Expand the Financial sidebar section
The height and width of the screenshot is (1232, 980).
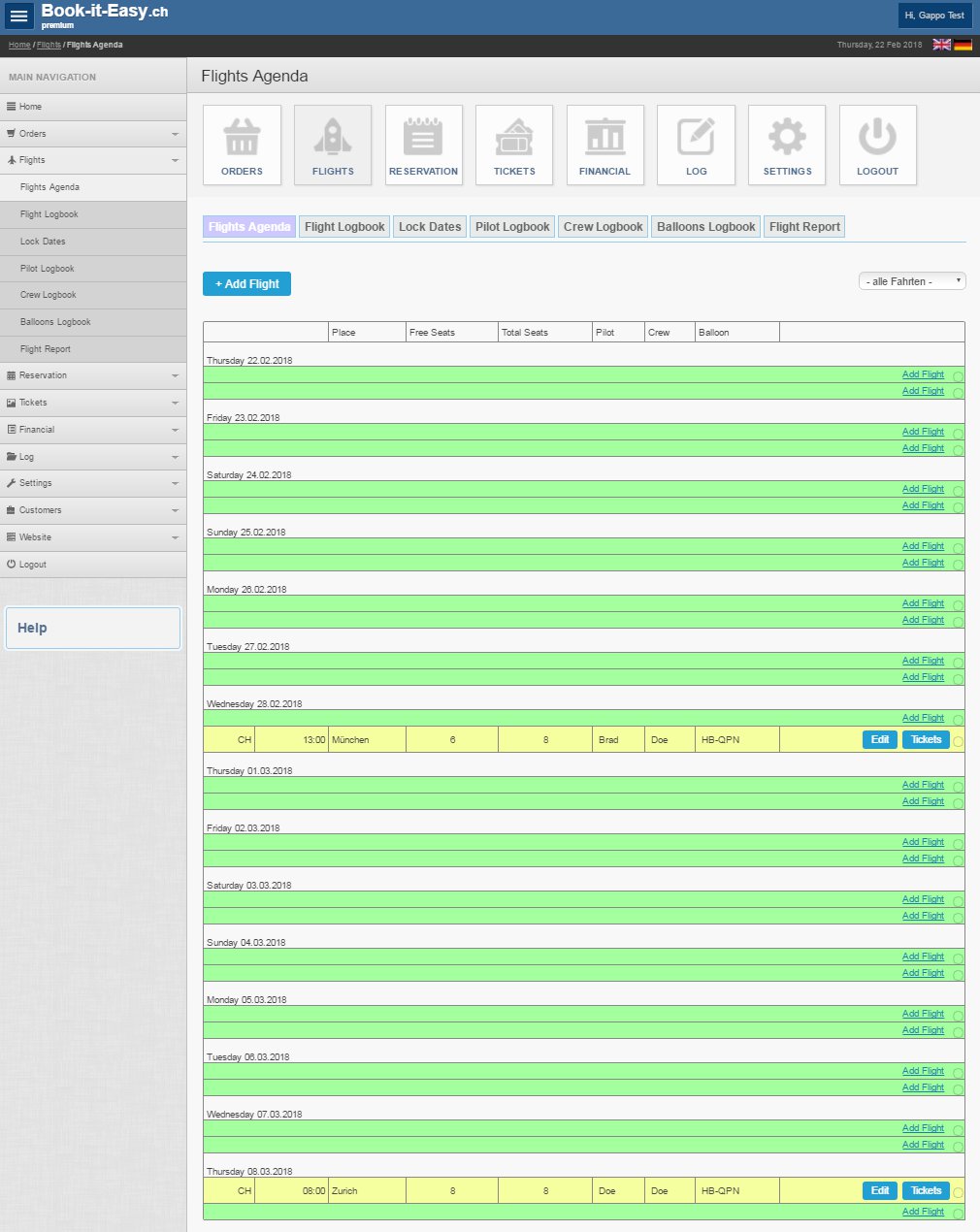[93, 430]
